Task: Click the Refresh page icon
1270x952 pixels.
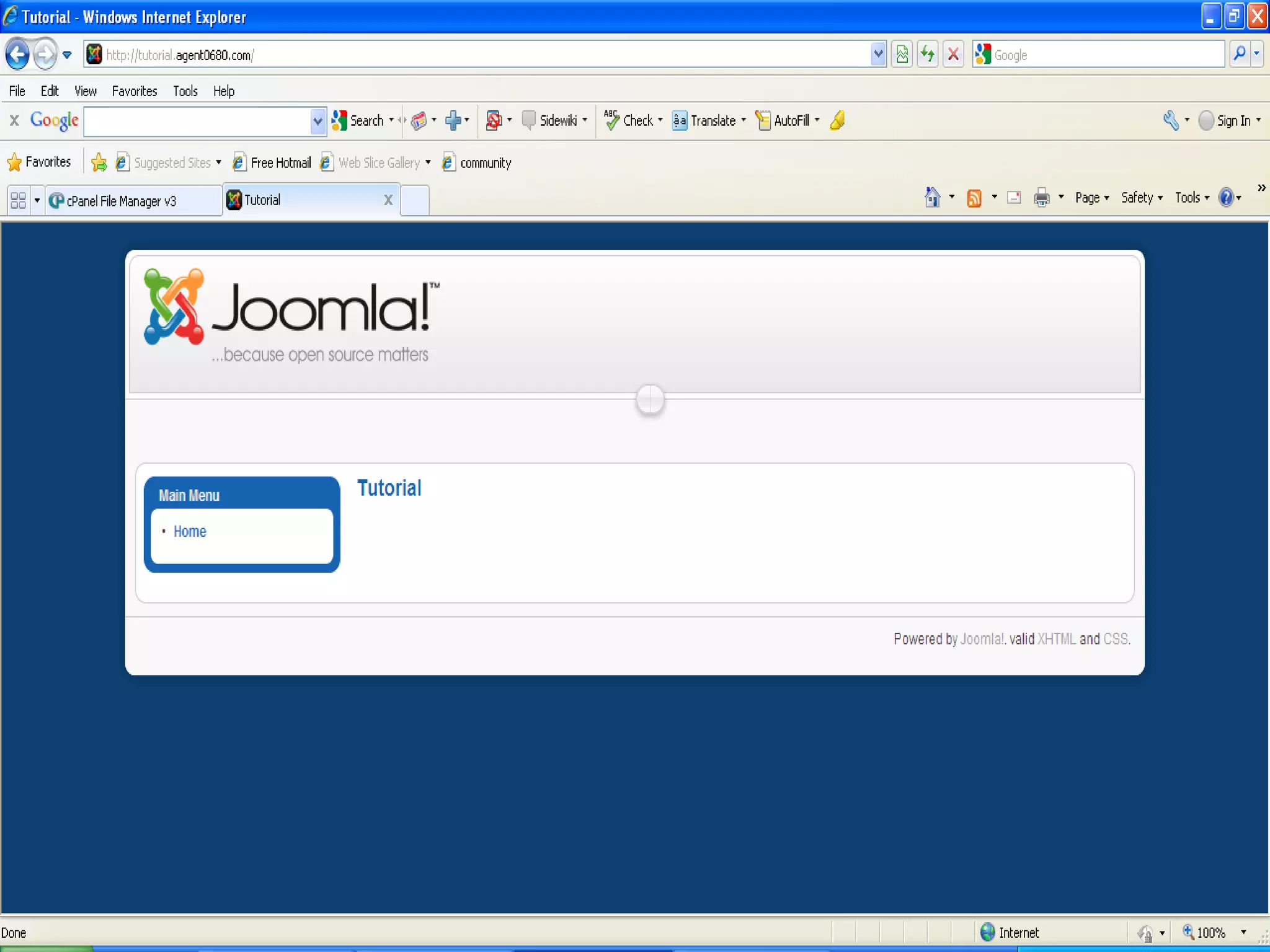Action: coord(928,55)
